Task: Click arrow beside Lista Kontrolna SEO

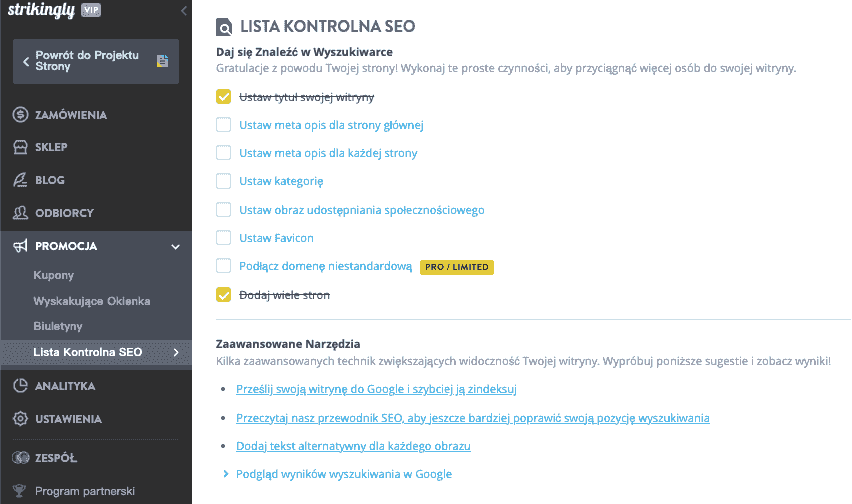Action: 176,352
